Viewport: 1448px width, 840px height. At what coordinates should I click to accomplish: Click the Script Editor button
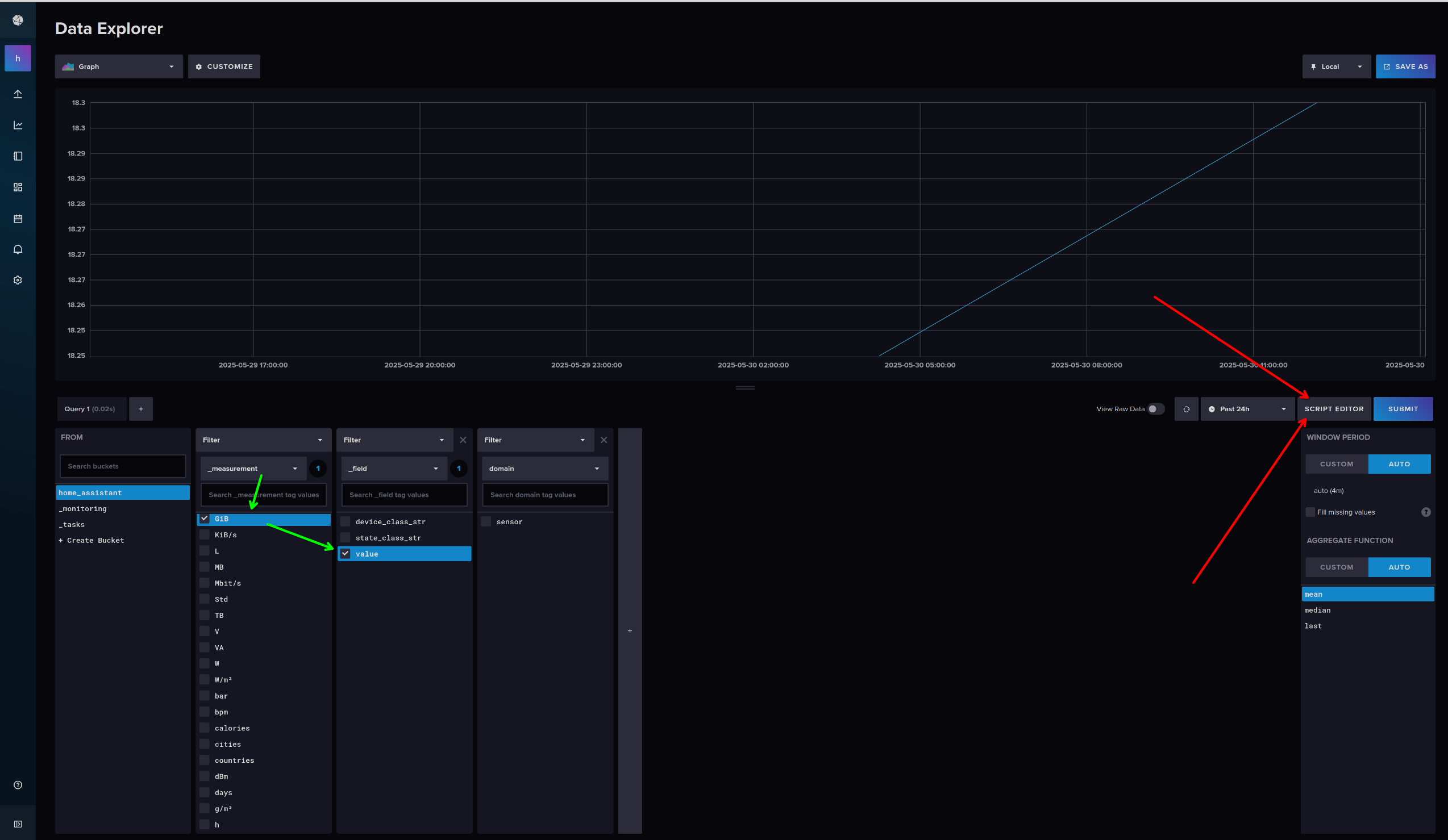(x=1333, y=409)
